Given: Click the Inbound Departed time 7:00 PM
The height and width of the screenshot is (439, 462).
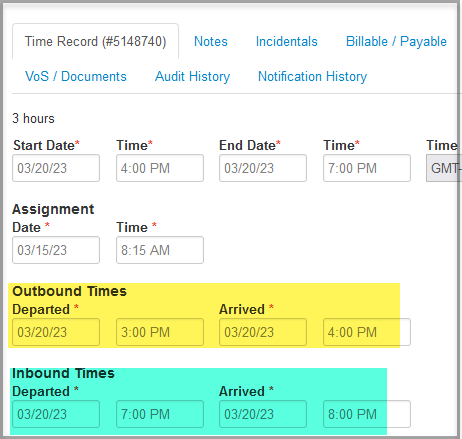Looking at the screenshot, I should 160,414.
